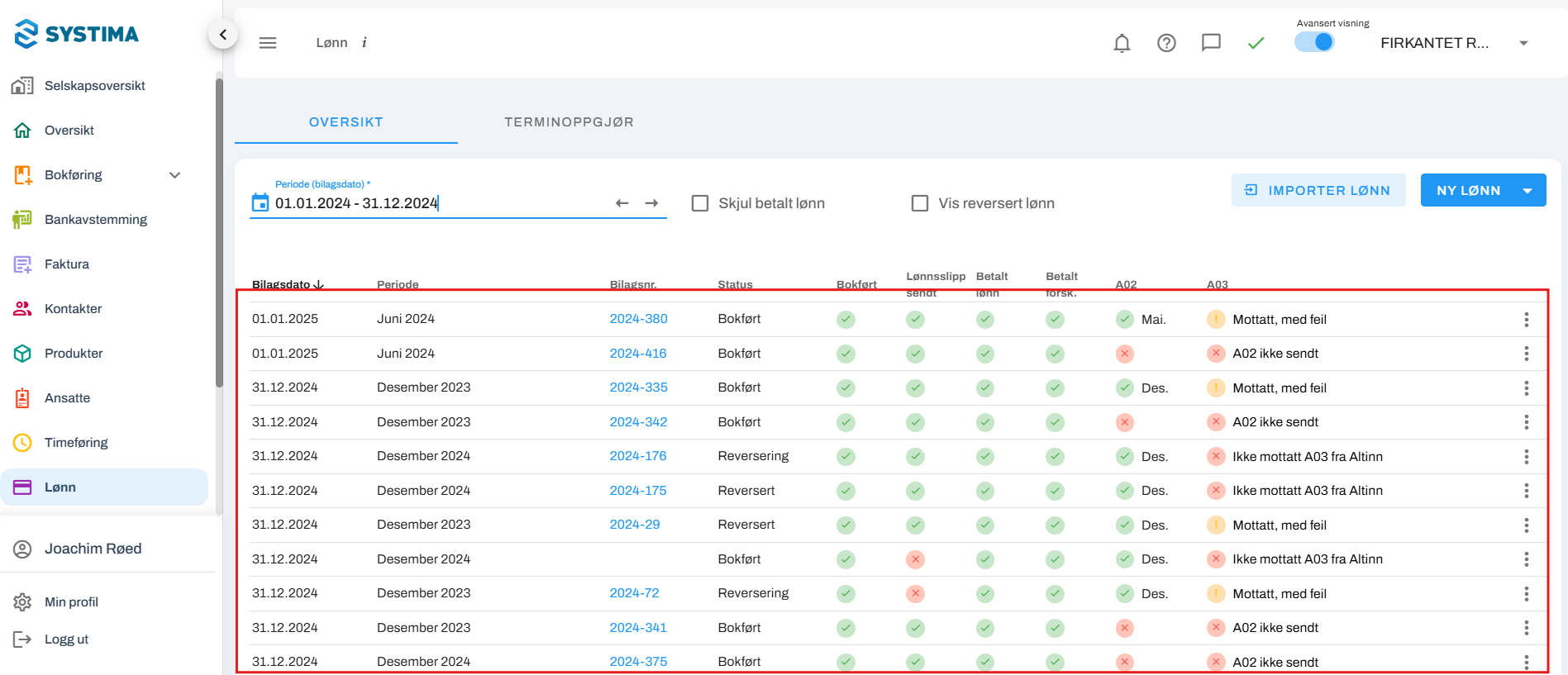1568x675 pixels.
Task: Expand the Bokføring submenu chevron
Action: [174, 175]
